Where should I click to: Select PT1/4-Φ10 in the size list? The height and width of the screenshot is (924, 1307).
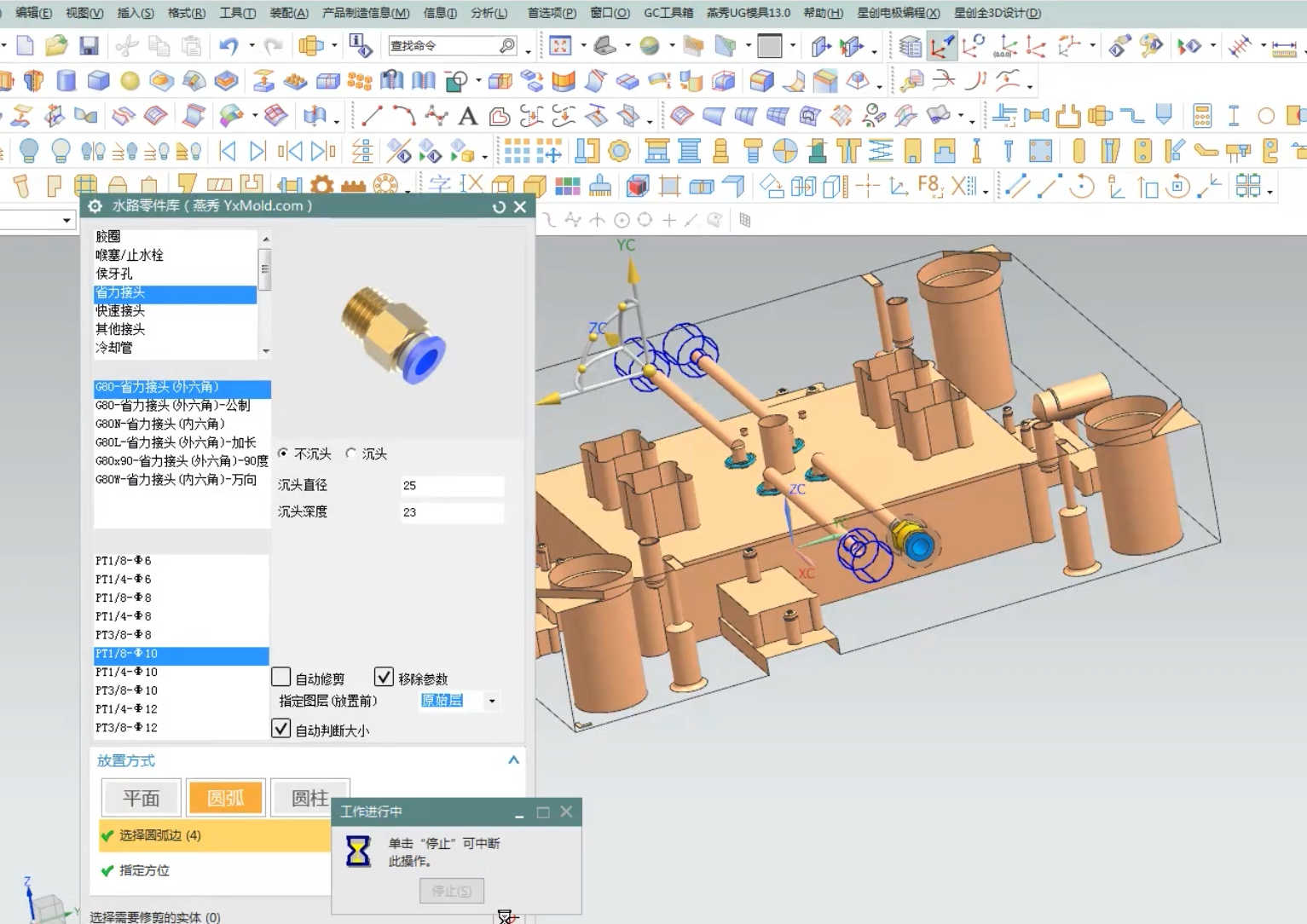(181, 672)
